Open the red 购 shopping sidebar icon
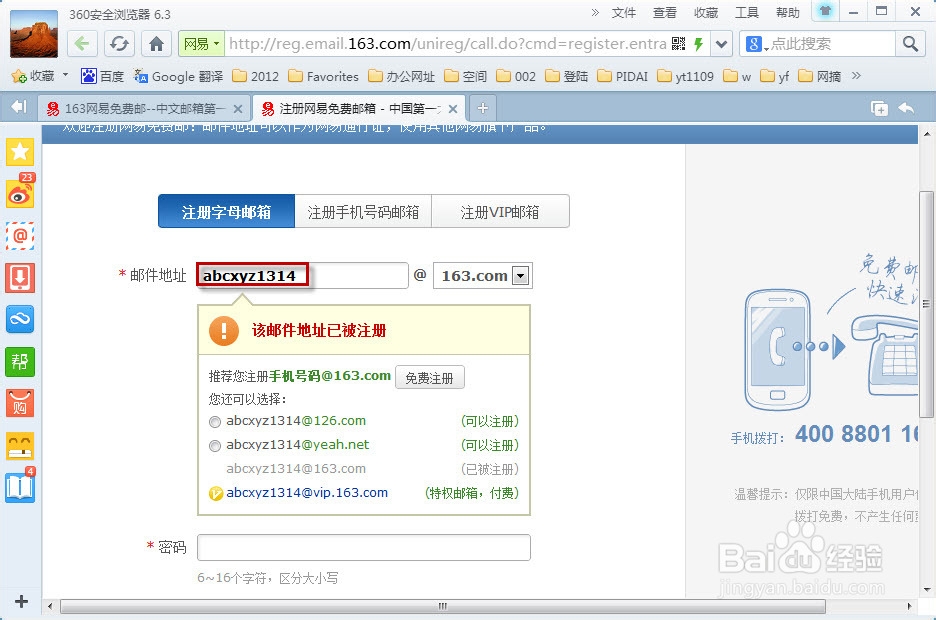936x620 pixels. pos(20,404)
